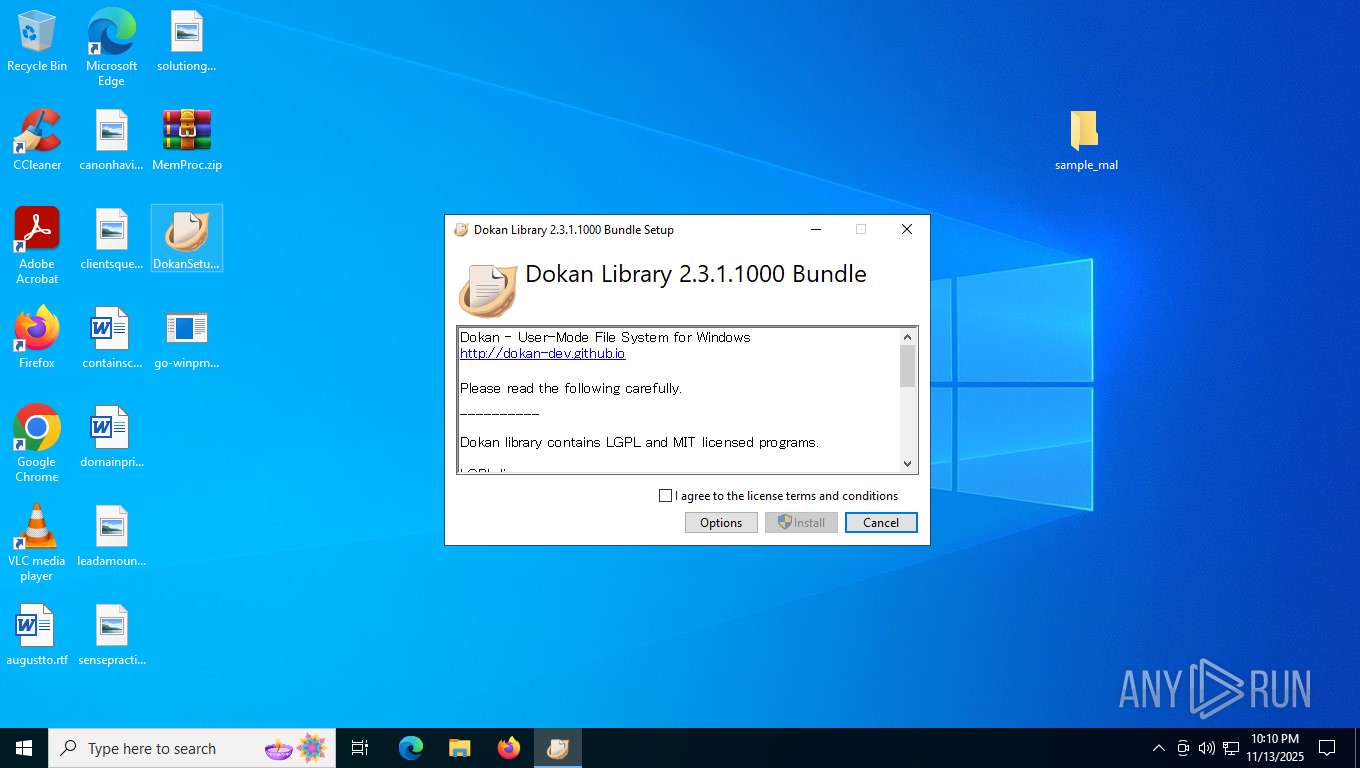The width and height of the screenshot is (1360, 768).
Task: Select the containsc... Word document
Action: (111, 338)
